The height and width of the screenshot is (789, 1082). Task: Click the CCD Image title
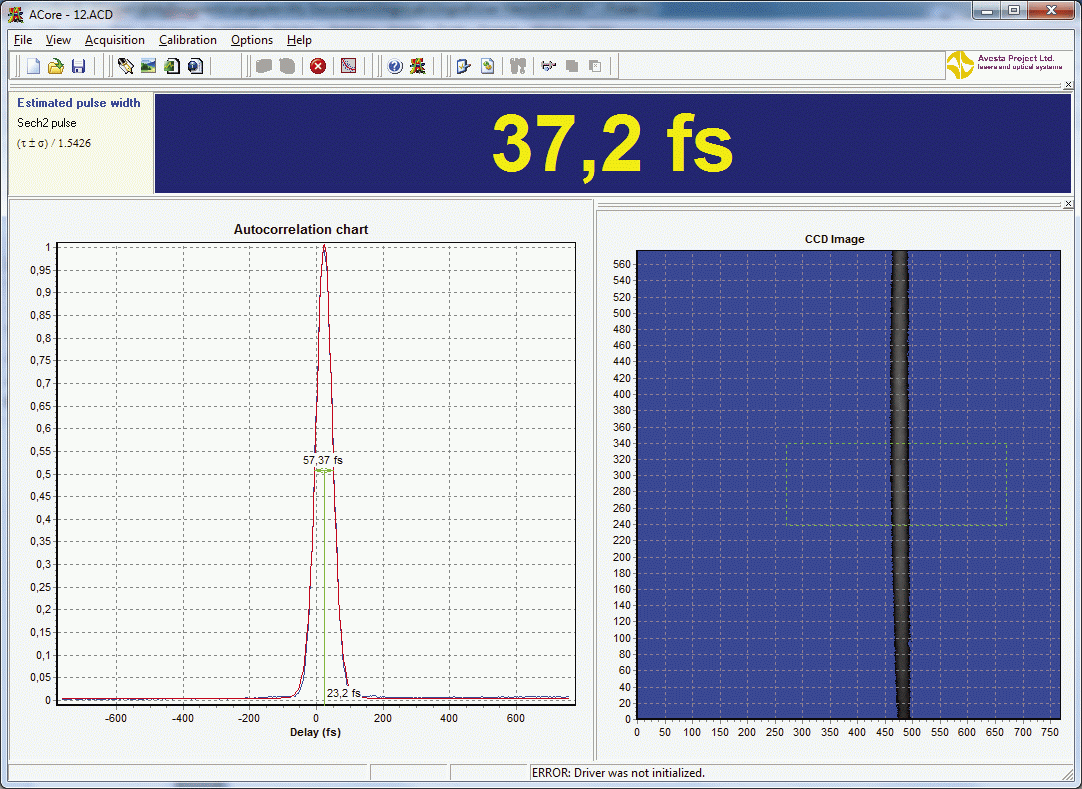point(834,239)
